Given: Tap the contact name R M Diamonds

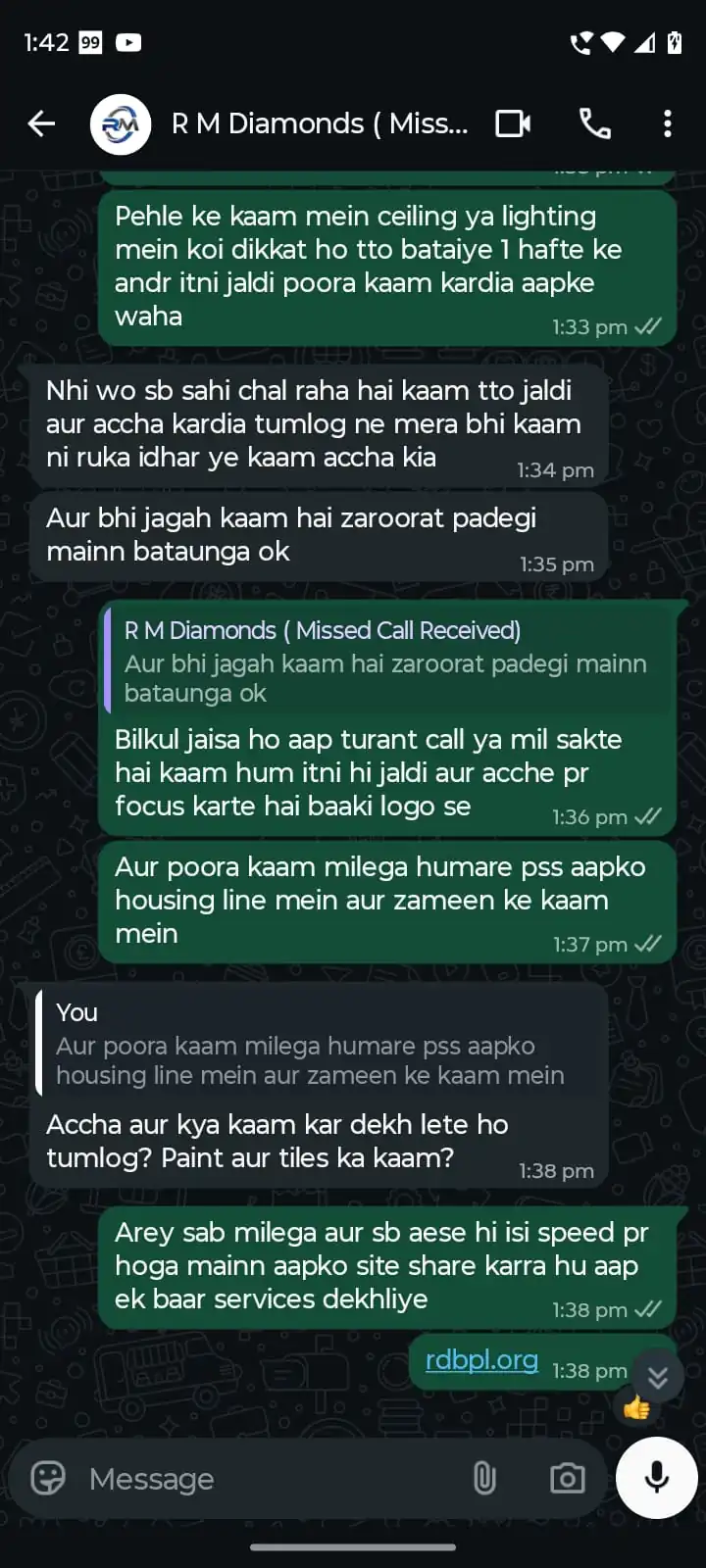Looking at the screenshot, I should click(320, 123).
